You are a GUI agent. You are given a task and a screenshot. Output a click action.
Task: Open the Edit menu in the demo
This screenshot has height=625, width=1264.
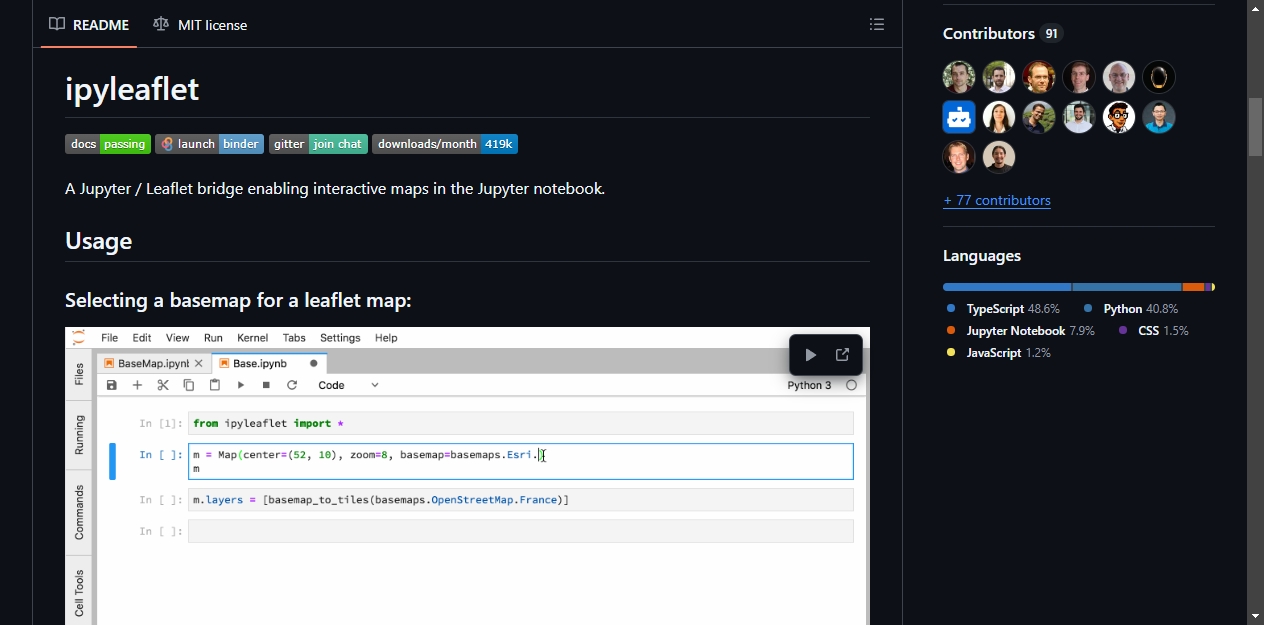(x=142, y=338)
